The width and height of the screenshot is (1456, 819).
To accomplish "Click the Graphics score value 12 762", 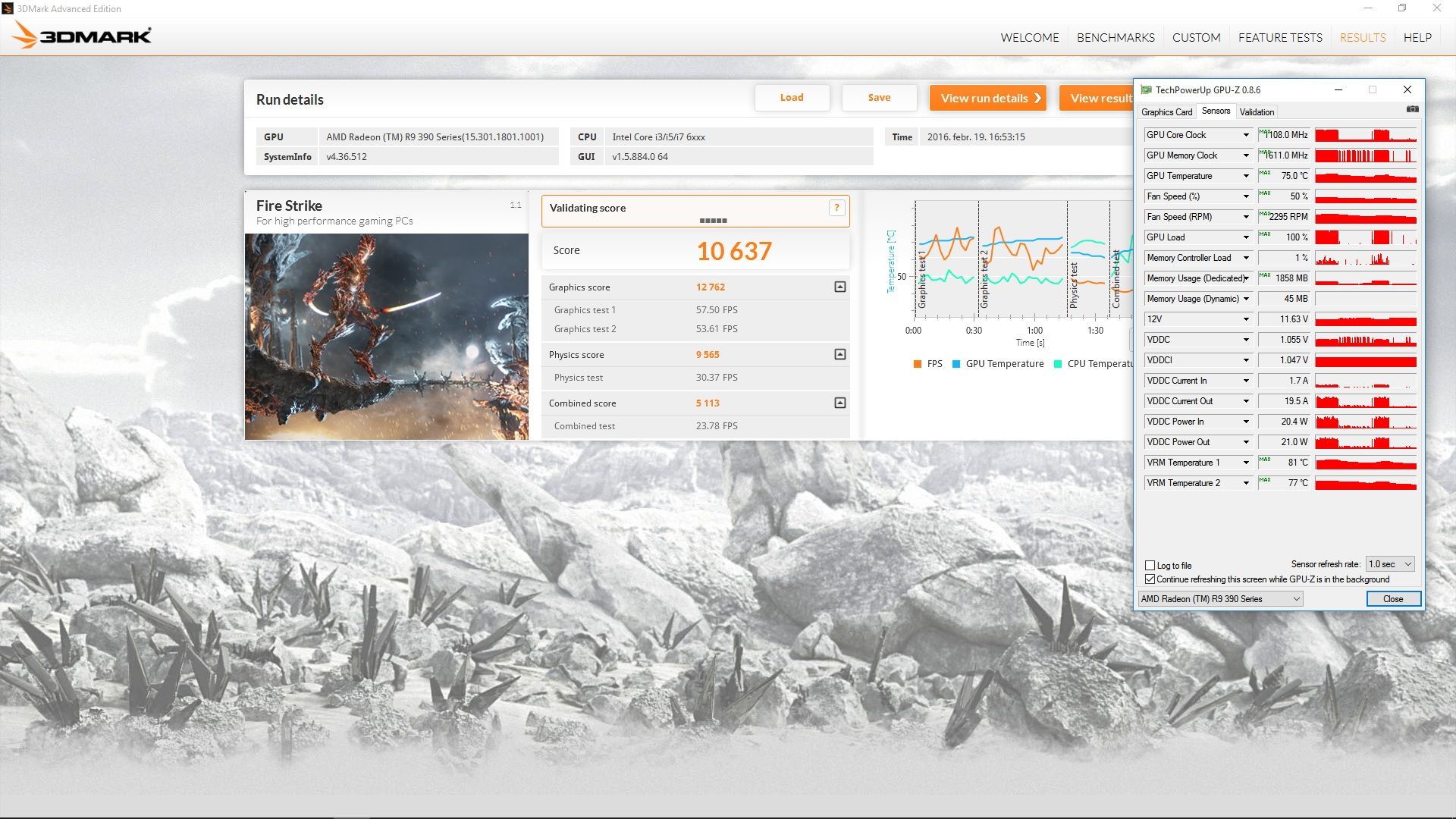I will (711, 287).
